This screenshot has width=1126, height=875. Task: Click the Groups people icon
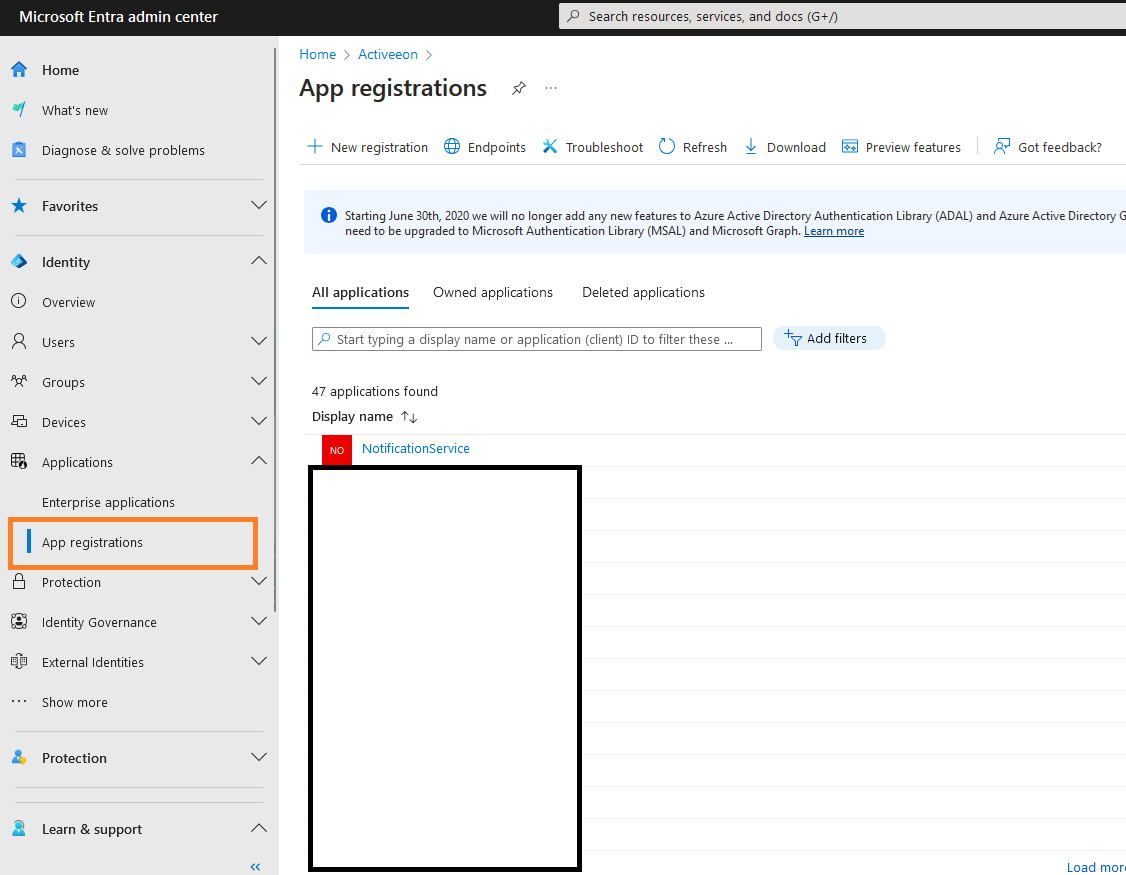[19, 381]
